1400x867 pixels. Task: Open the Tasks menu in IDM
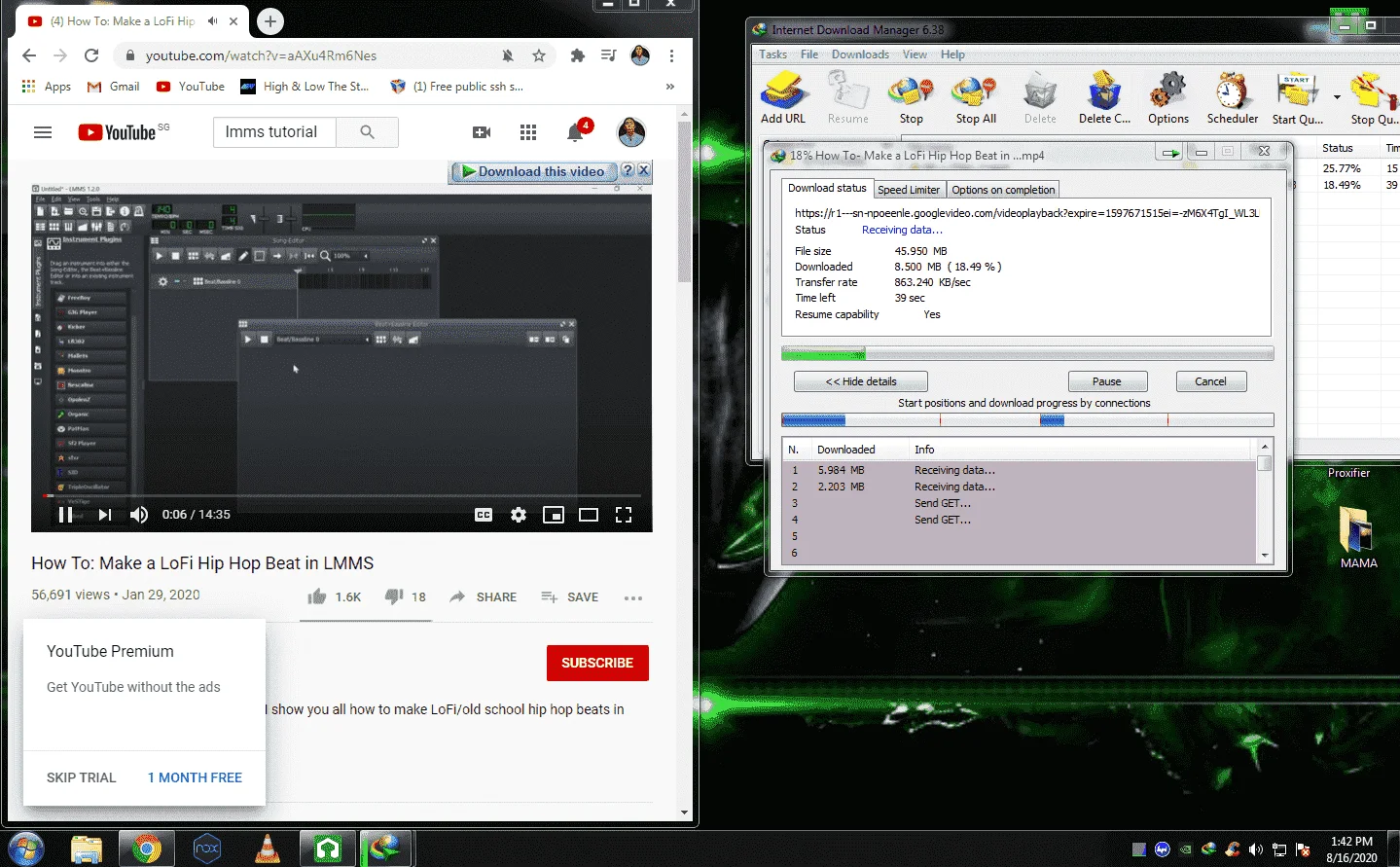click(772, 54)
